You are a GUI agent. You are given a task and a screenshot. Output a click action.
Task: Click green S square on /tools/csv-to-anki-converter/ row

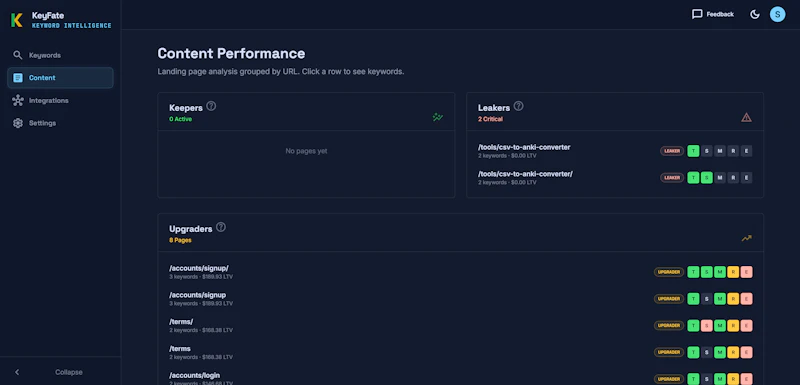pyautogui.click(x=707, y=177)
